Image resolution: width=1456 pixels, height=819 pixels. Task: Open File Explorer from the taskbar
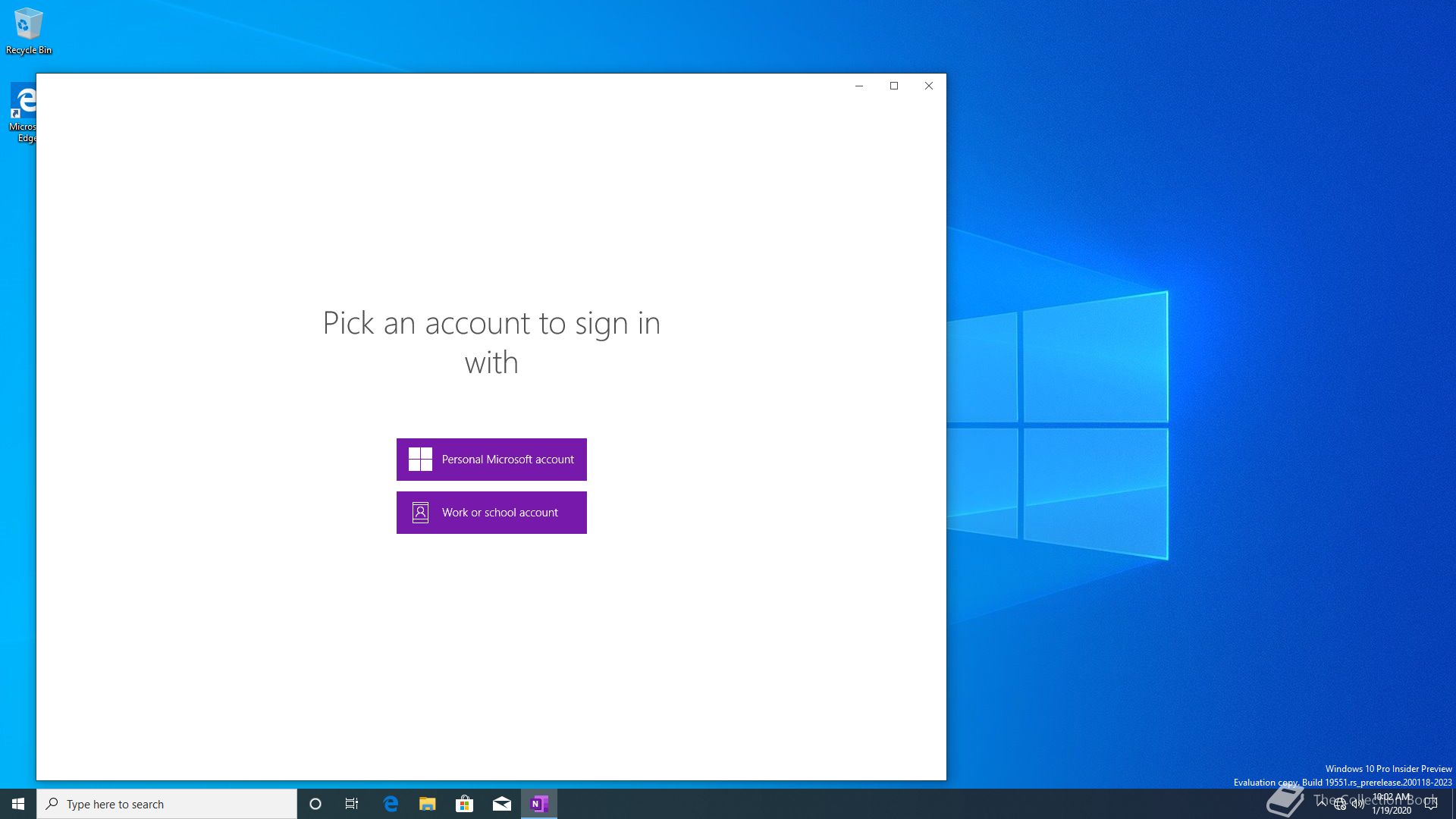428,804
